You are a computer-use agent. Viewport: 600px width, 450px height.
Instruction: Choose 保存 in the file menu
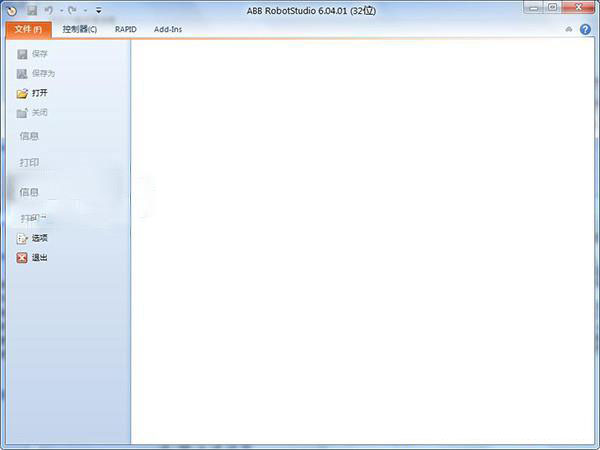click(x=33, y=54)
